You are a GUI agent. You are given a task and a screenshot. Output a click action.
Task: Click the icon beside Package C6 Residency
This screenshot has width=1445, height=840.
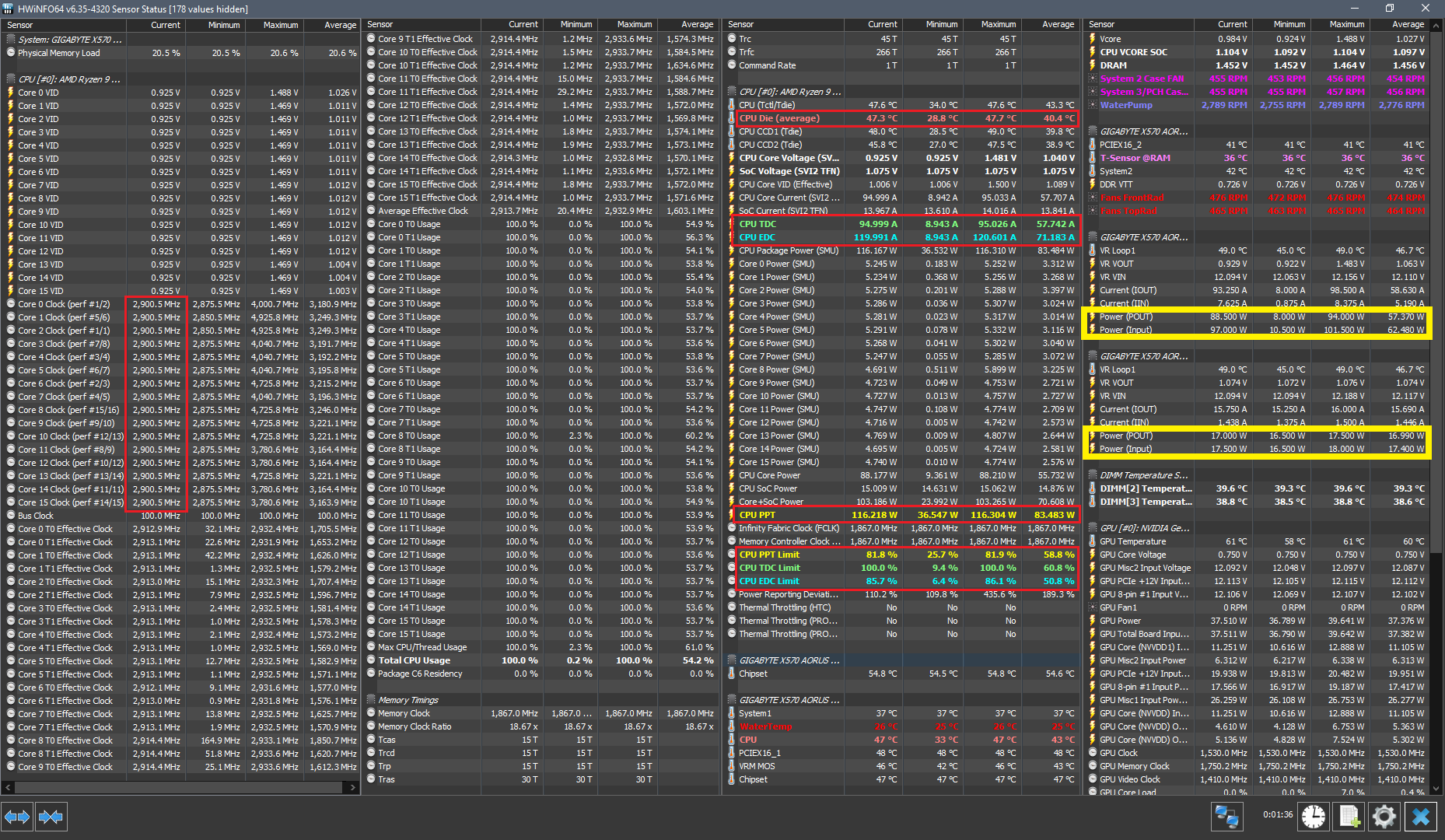coord(371,674)
